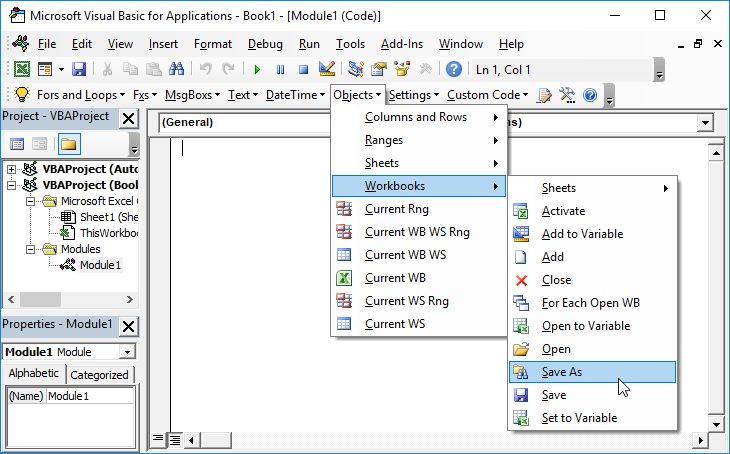Switch to Full Module View
The height and width of the screenshot is (454, 730).
coord(174,439)
